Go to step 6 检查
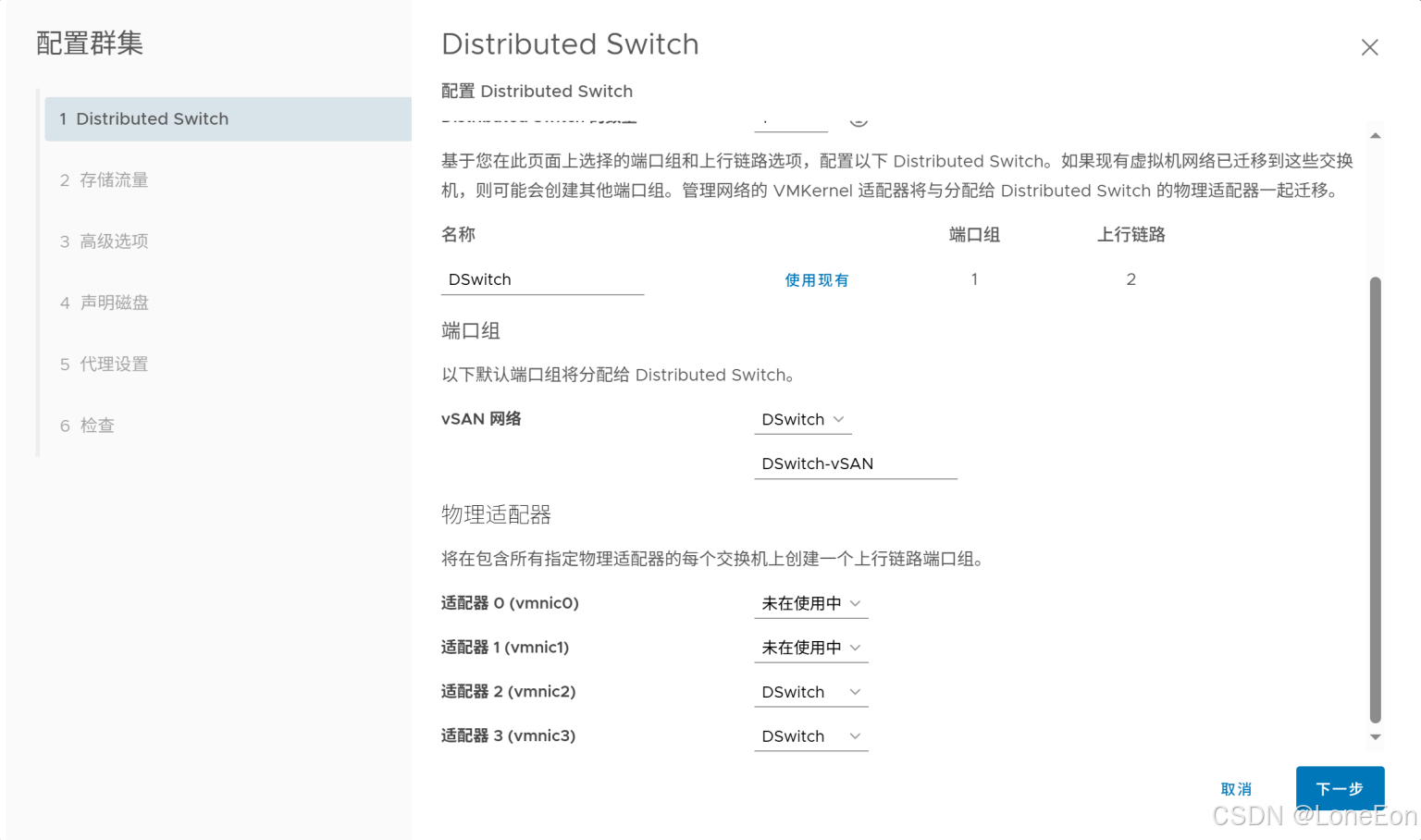1421x840 pixels. tap(87, 426)
